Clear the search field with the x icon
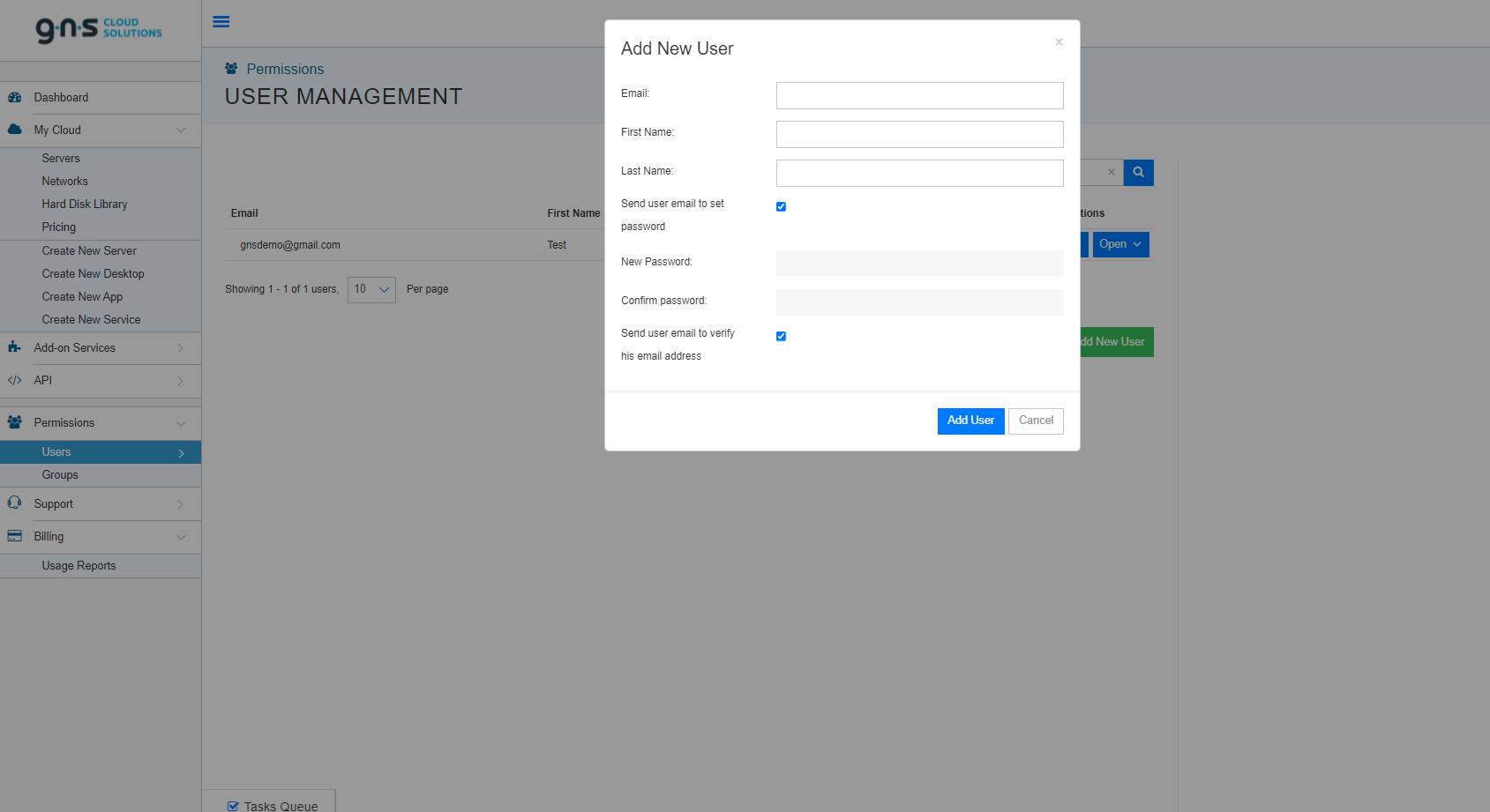 click(x=1112, y=173)
